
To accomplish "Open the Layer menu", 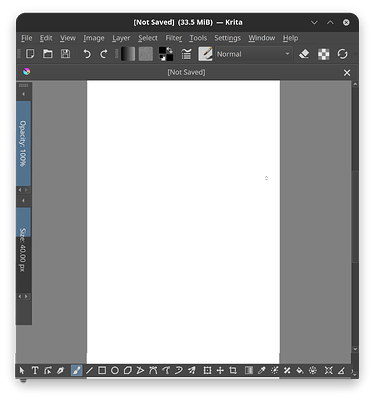I will click(x=121, y=38).
